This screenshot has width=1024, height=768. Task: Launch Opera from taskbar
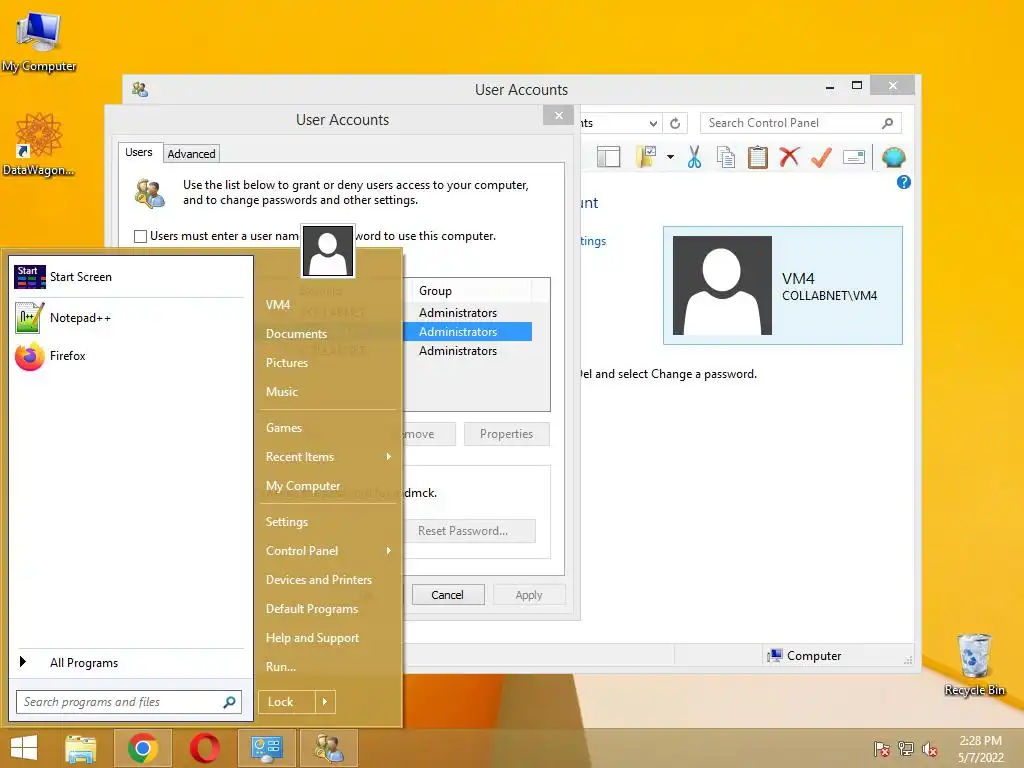tap(204, 748)
